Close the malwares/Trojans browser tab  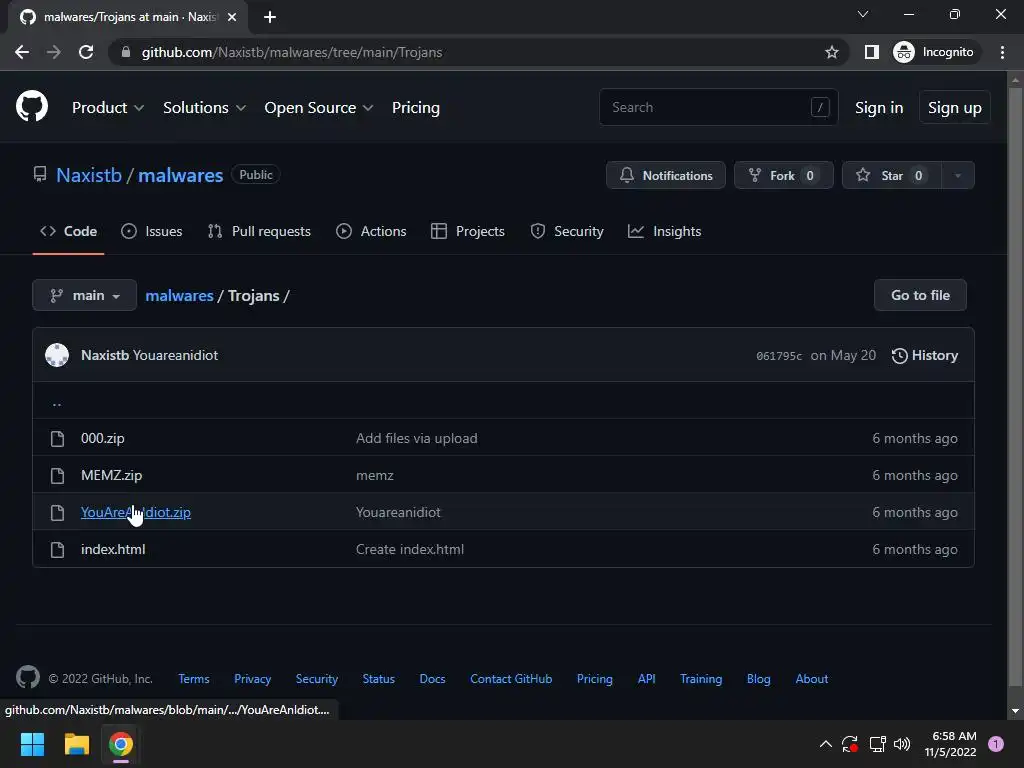pos(232,17)
